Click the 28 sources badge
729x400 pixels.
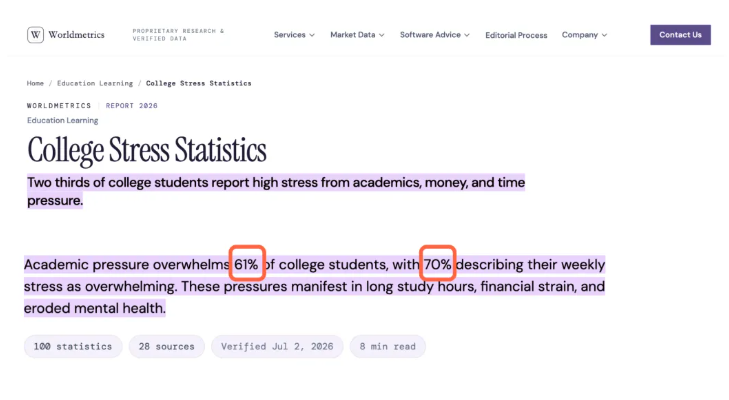click(166, 347)
